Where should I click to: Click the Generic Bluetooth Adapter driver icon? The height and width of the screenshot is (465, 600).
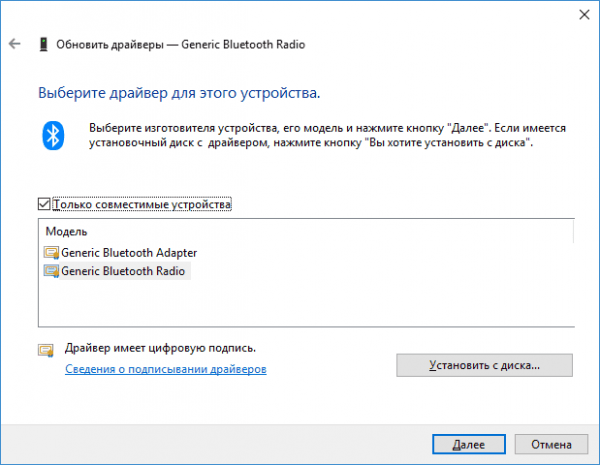click(51, 253)
